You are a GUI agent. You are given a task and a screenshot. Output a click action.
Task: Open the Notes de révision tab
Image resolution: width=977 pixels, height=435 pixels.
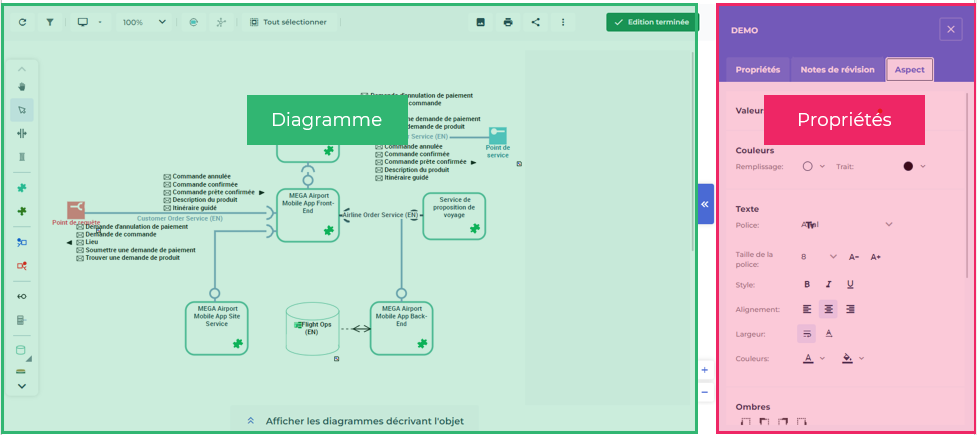pos(837,70)
